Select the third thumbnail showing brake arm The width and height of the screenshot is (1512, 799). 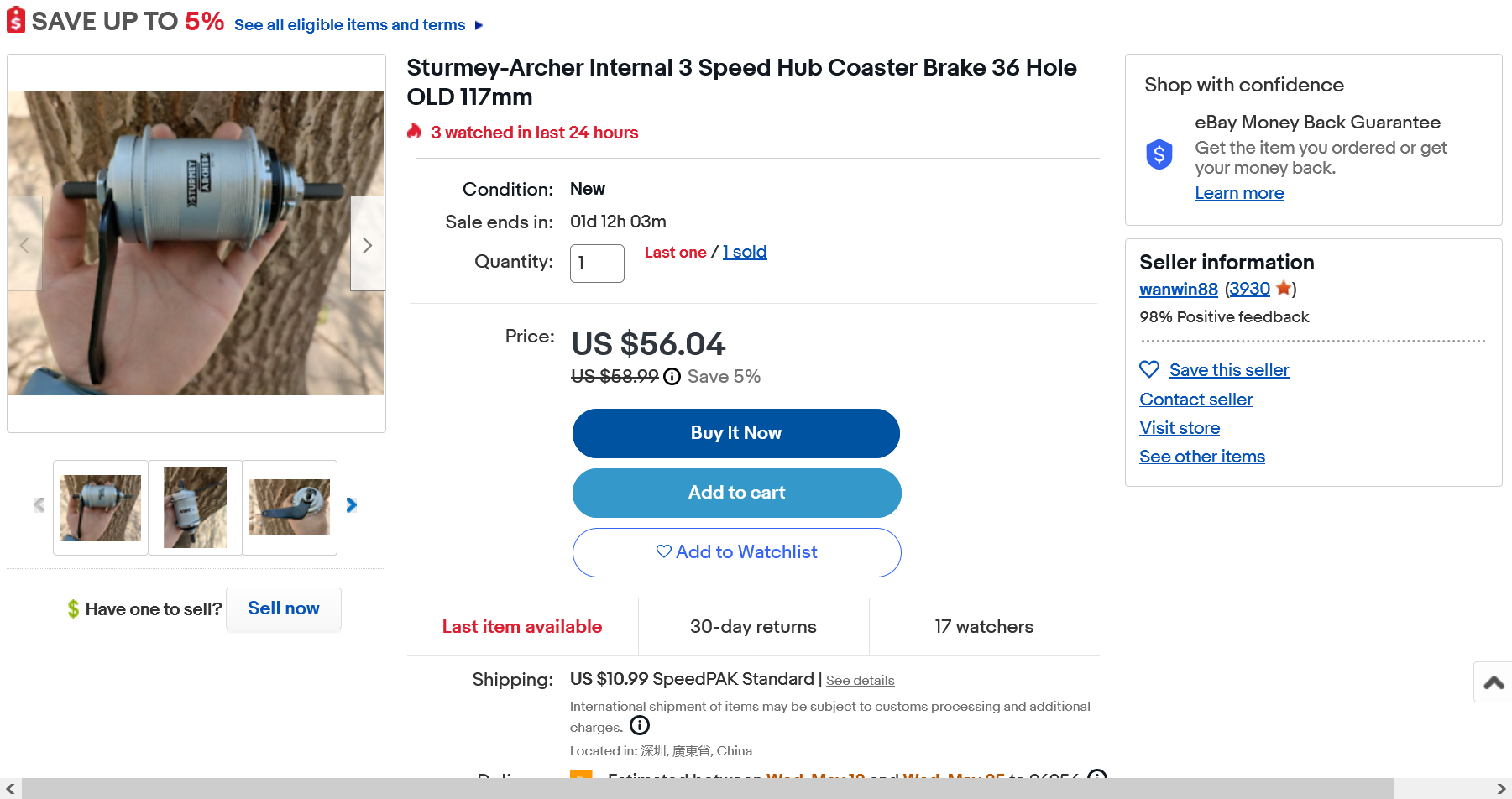[290, 507]
